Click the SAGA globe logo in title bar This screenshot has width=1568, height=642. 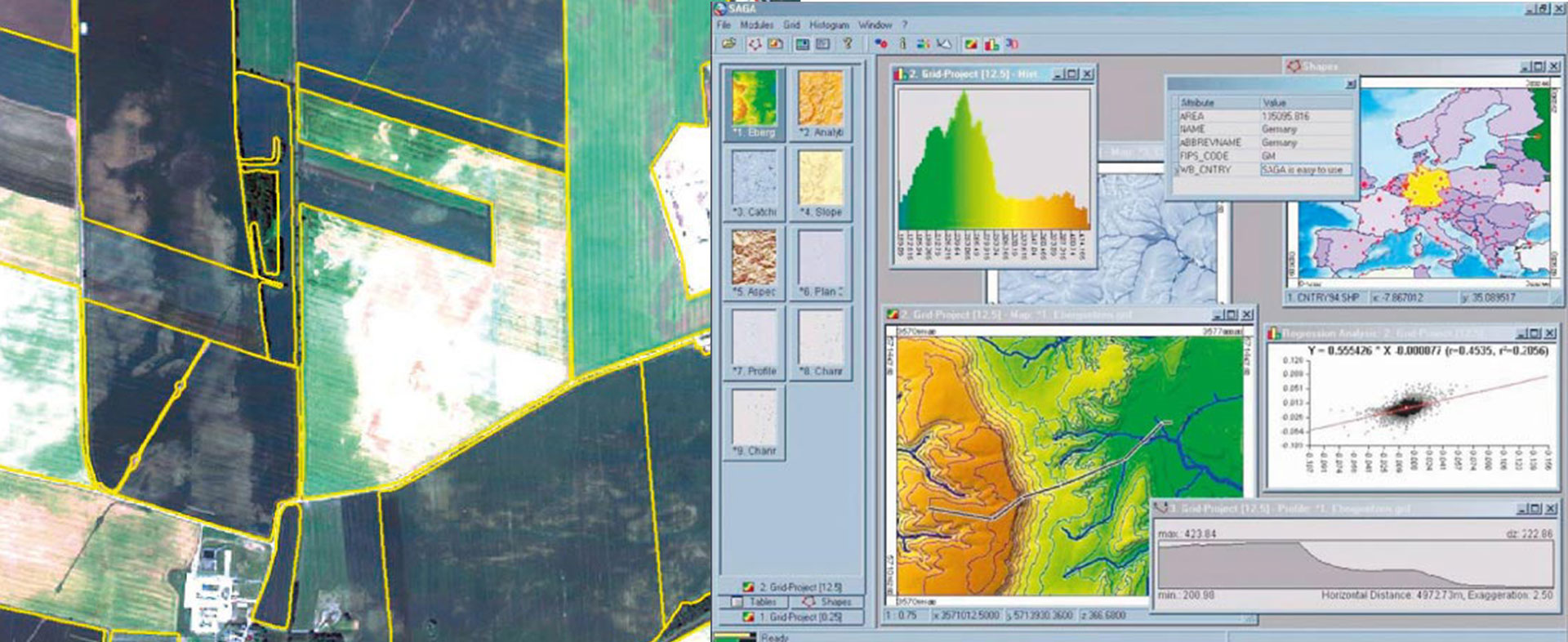pos(720,9)
